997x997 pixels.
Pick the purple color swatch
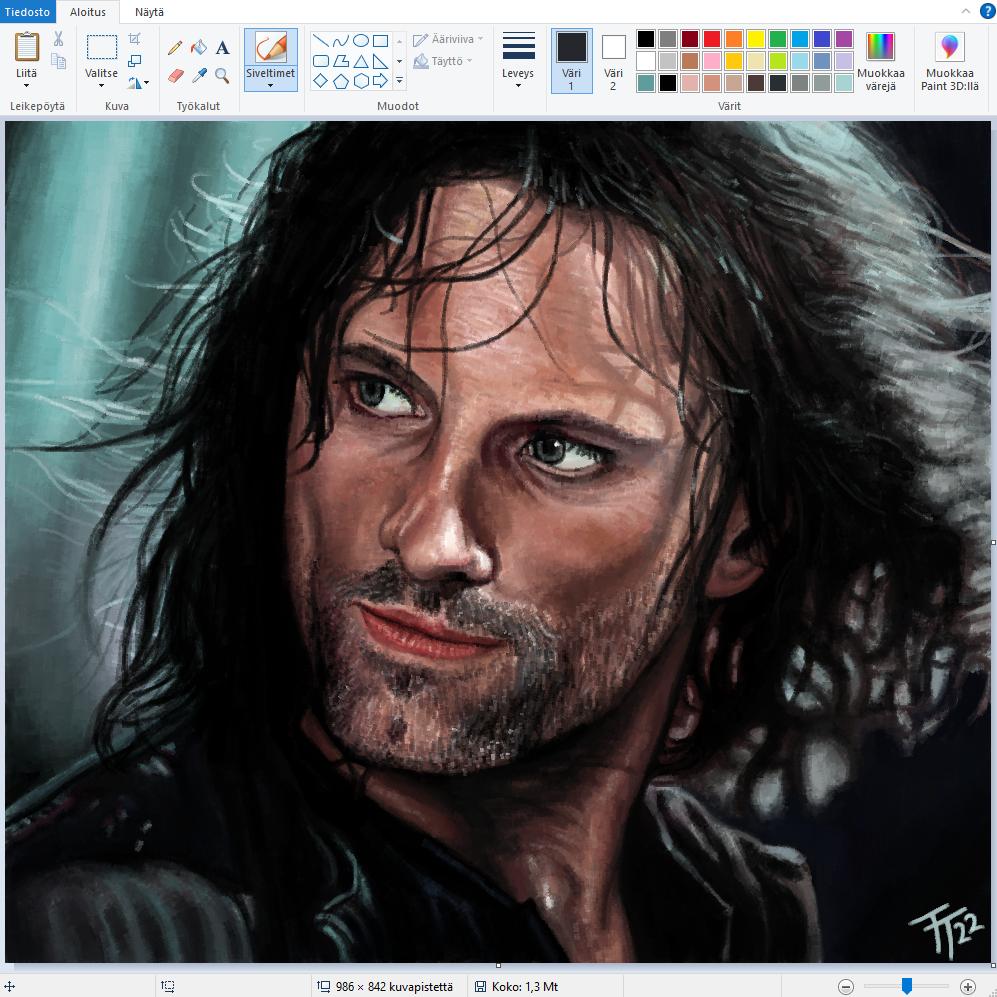click(844, 39)
